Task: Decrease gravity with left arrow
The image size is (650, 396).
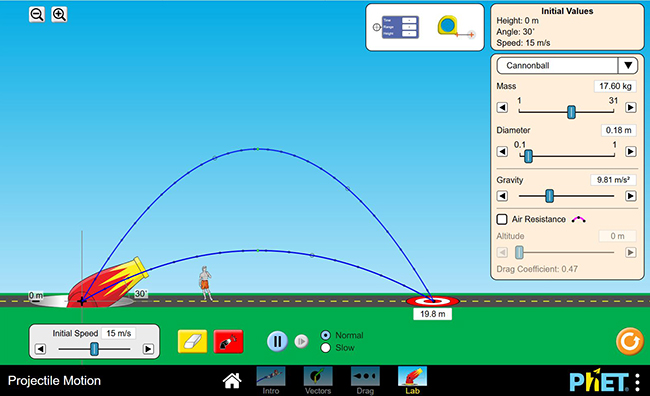Action: coord(502,196)
